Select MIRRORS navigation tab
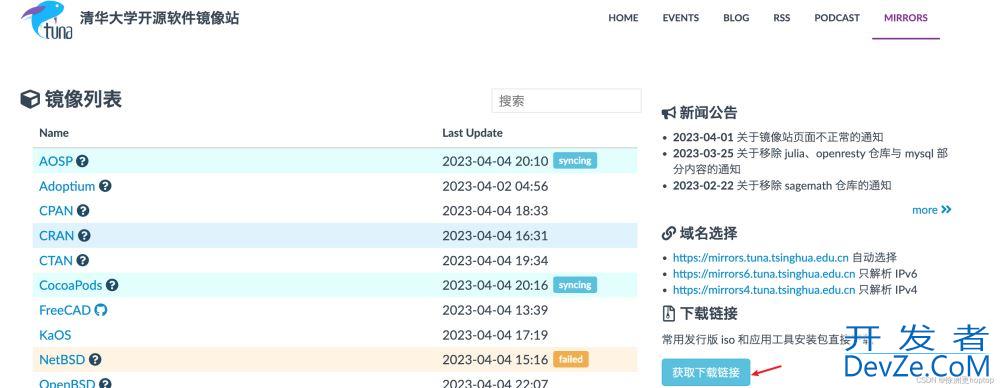This screenshot has width=1000, height=388. coord(906,18)
